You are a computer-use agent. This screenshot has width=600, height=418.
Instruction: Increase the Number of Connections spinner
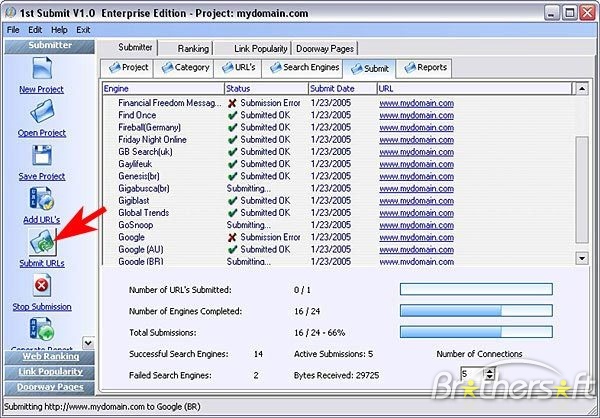click(x=490, y=370)
